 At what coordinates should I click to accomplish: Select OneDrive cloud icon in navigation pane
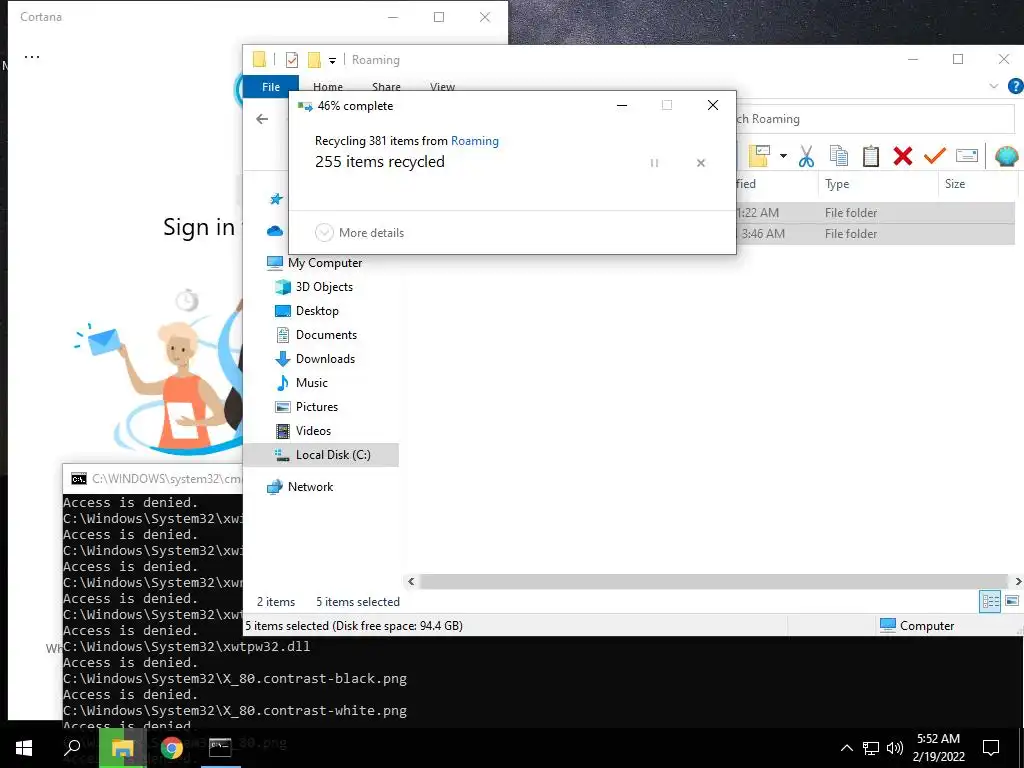275,231
